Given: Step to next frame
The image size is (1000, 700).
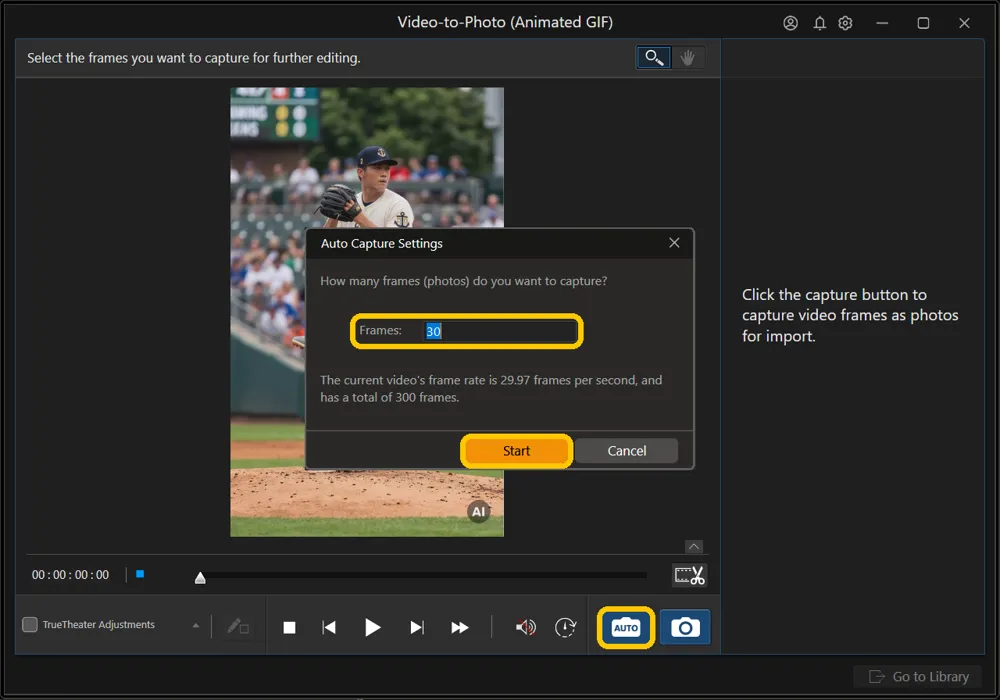Looking at the screenshot, I should 416,628.
